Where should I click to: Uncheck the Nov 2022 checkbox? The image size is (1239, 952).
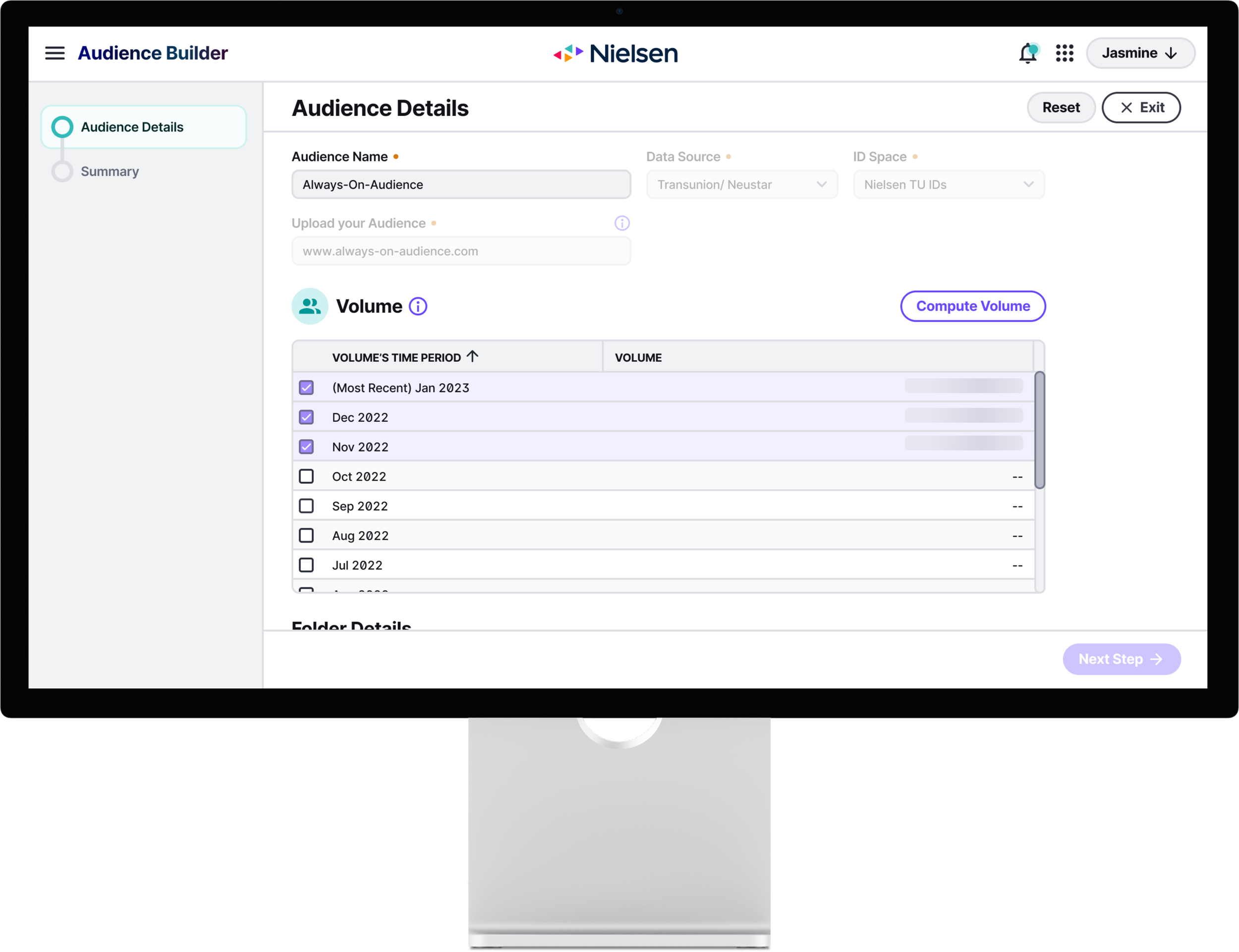306,447
